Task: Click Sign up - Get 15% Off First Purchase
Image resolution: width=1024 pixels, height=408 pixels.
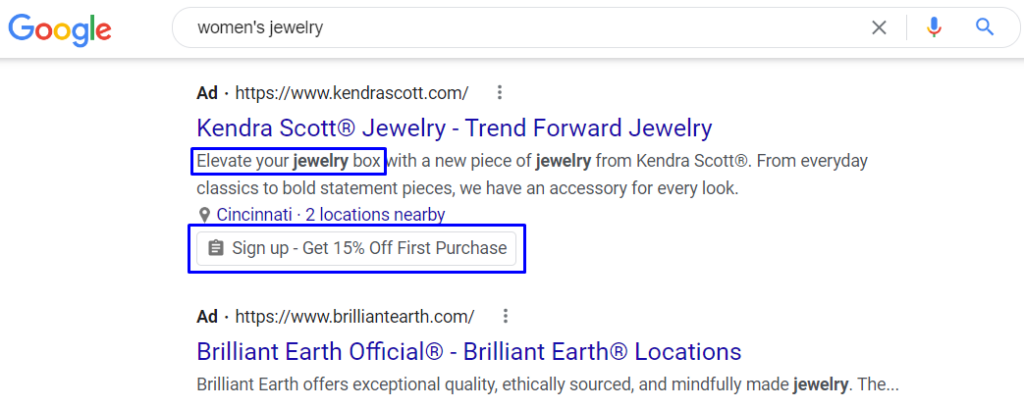Action: (x=357, y=248)
